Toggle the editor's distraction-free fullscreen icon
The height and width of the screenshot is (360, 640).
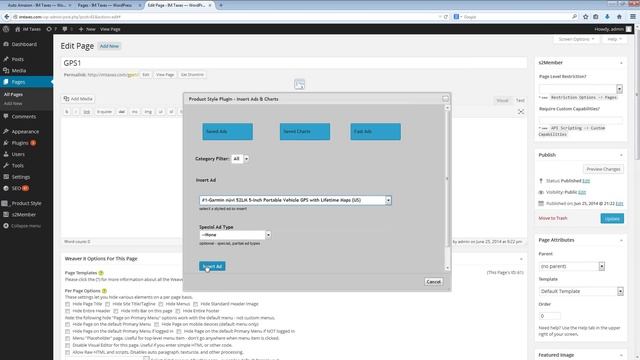click(x=521, y=111)
